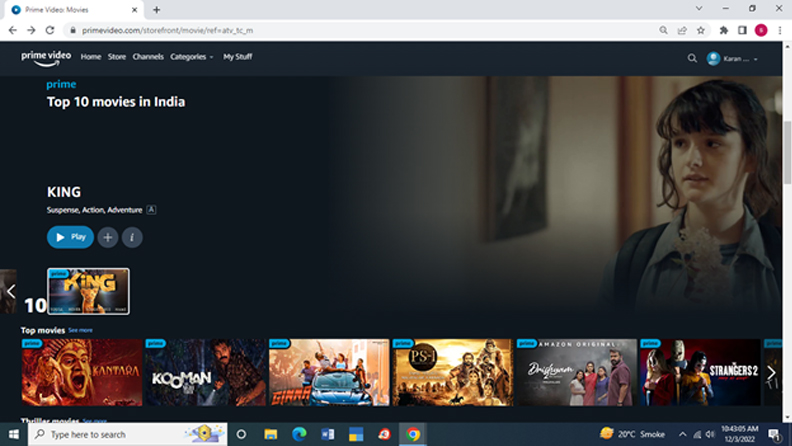
Task: Add KING to watchlist with plus icon
Action: coord(108,237)
